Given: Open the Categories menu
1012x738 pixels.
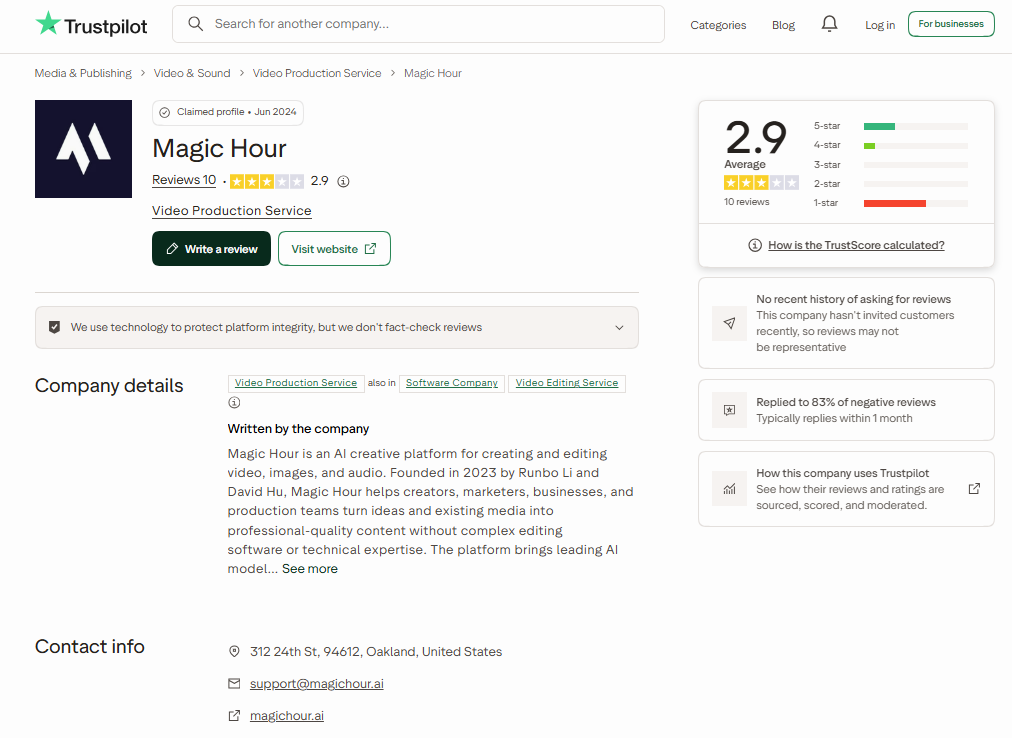Looking at the screenshot, I should click(x=718, y=25).
